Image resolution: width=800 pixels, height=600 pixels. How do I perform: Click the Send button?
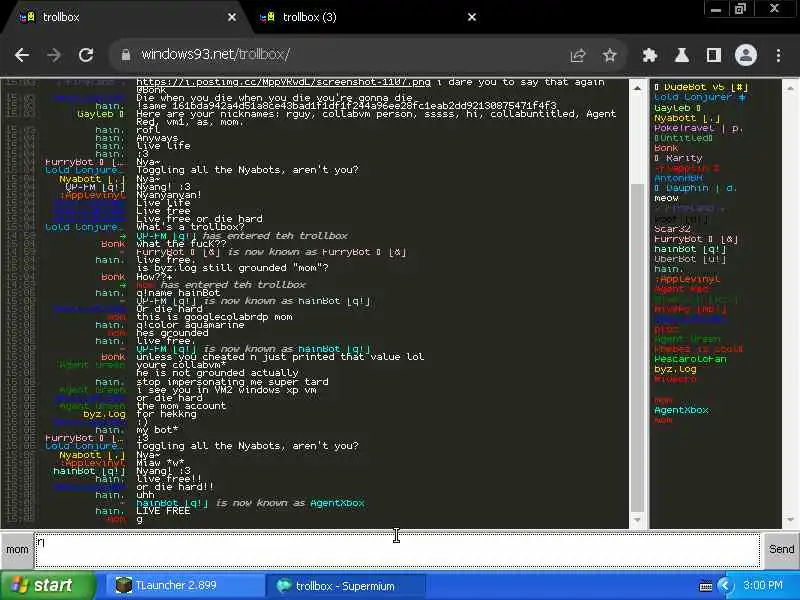coord(781,549)
